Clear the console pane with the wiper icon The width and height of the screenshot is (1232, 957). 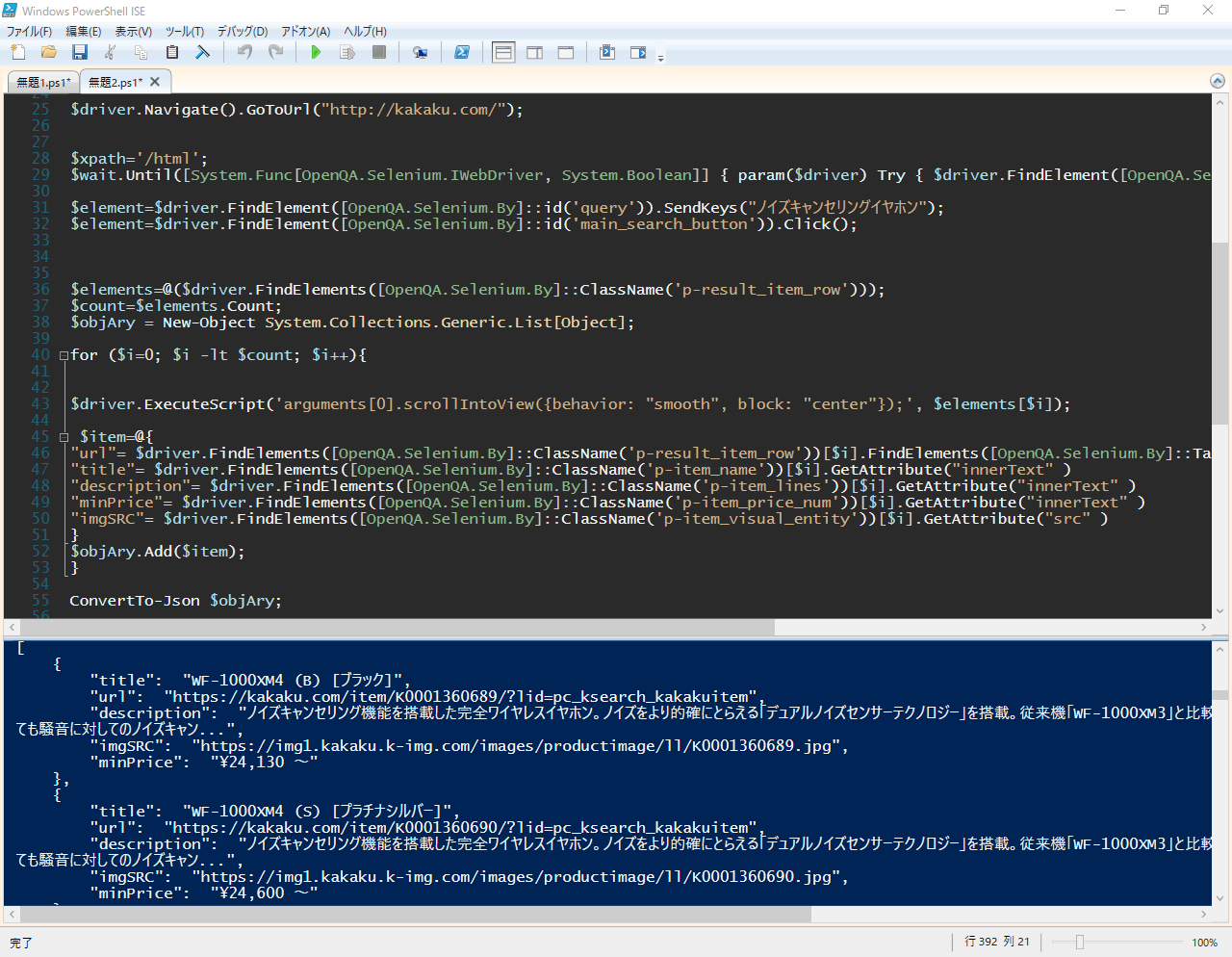tap(202, 52)
